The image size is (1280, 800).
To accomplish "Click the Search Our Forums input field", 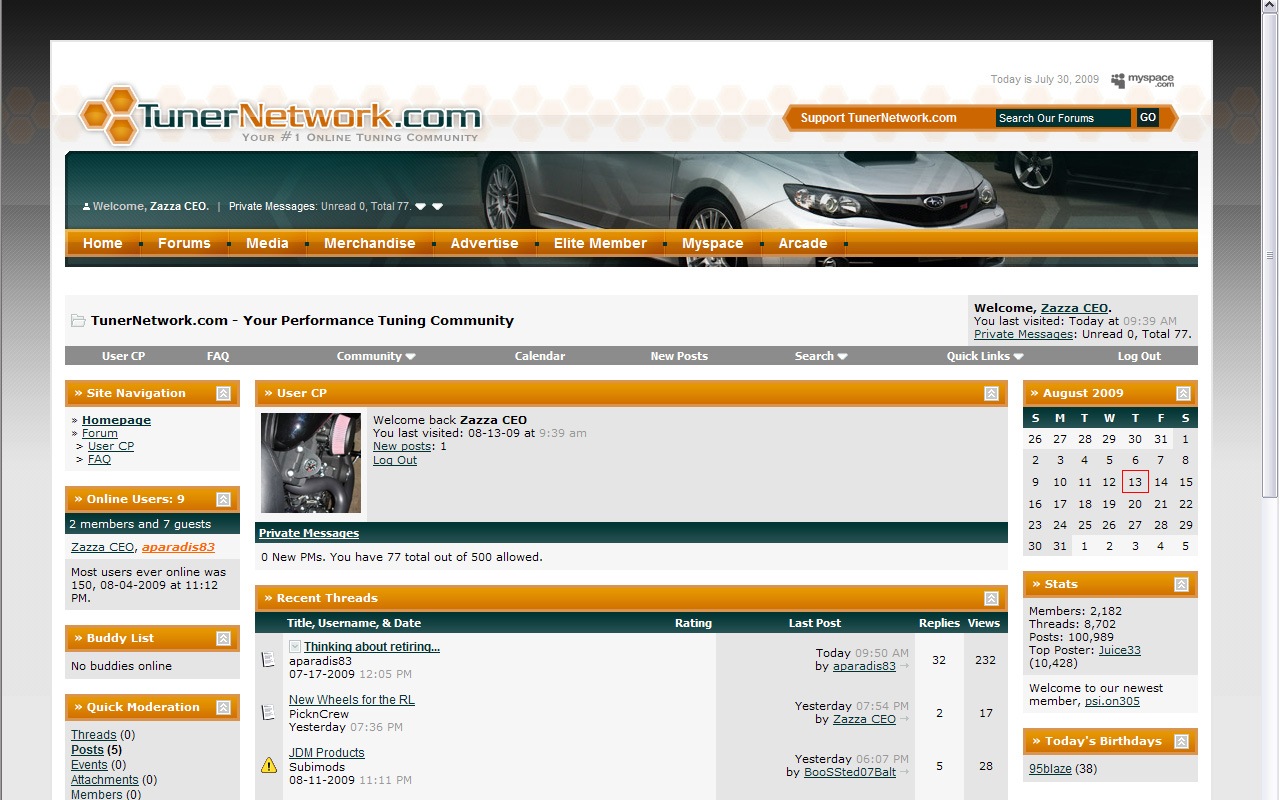I will (1063, 118).
